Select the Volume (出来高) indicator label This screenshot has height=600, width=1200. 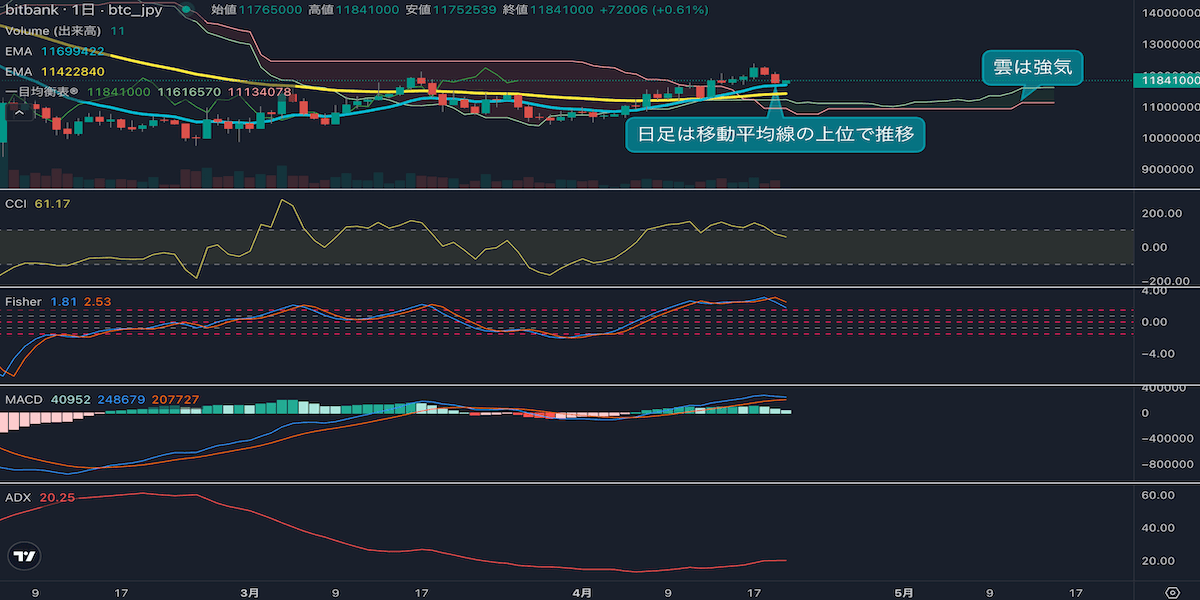click(x=52, y=31)
